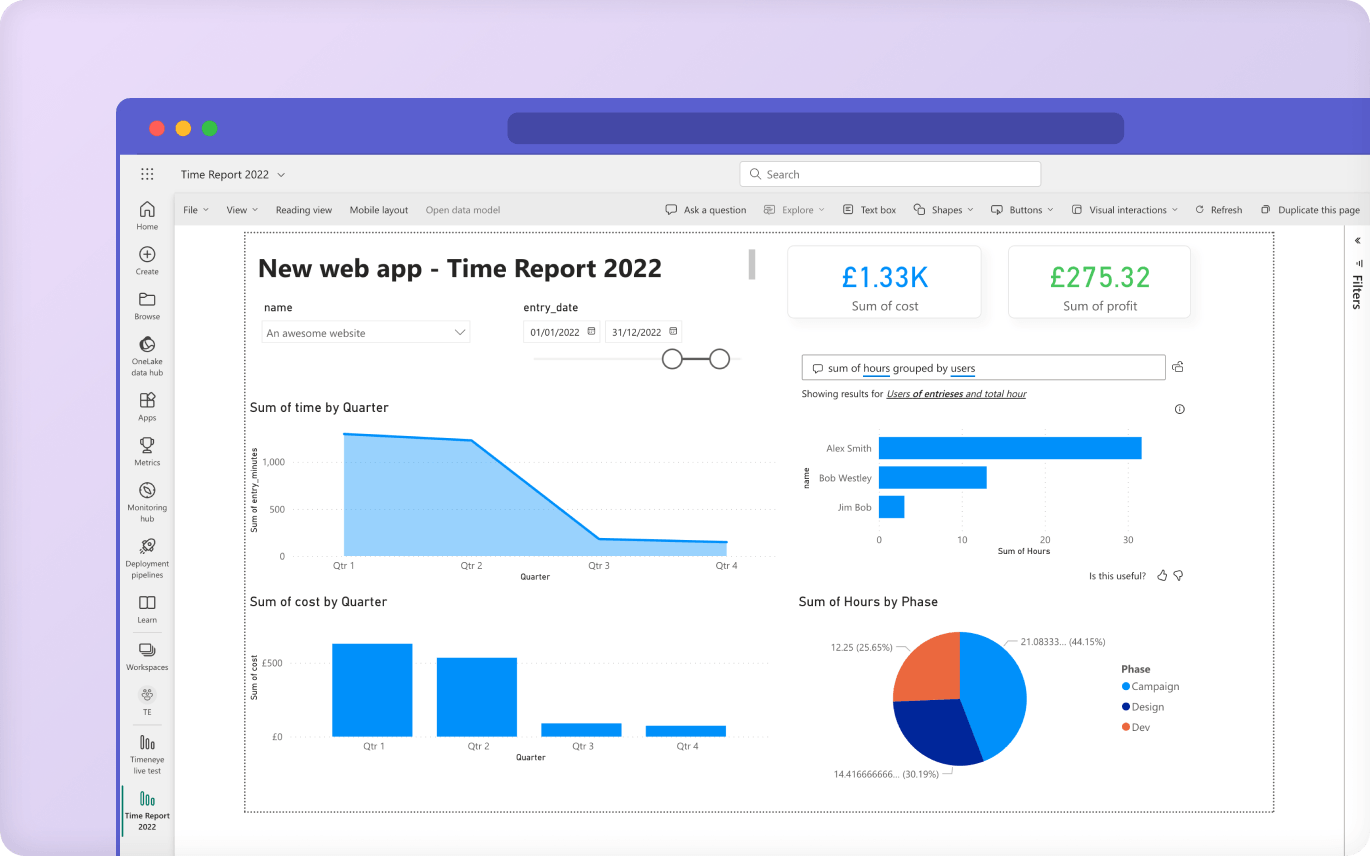This screenshot has width=1370, height=856.
Task: Expand Time Report 2022 title dropdown
Action: click(281, 175)
